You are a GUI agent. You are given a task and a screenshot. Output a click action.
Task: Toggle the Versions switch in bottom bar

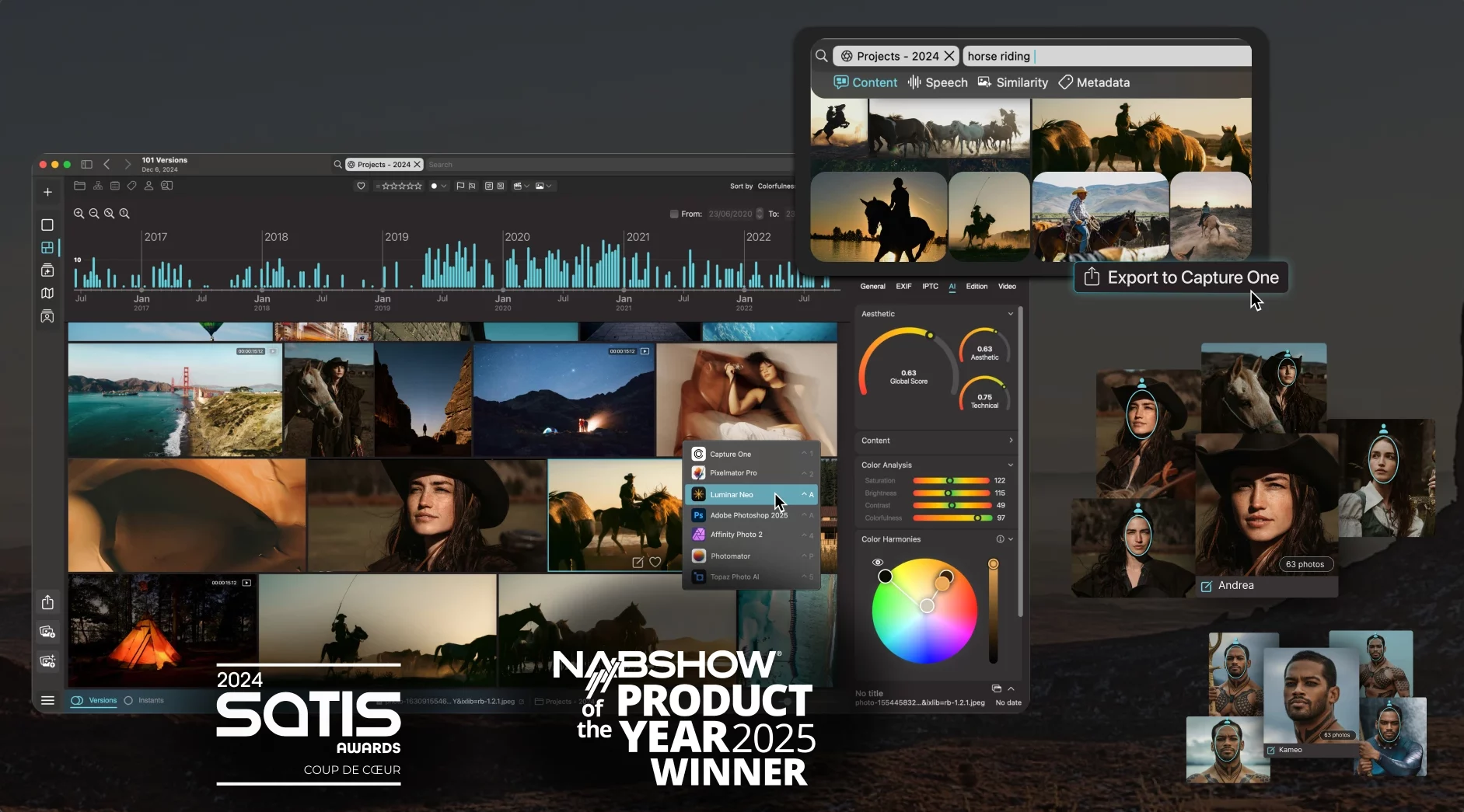pos(77,700)
